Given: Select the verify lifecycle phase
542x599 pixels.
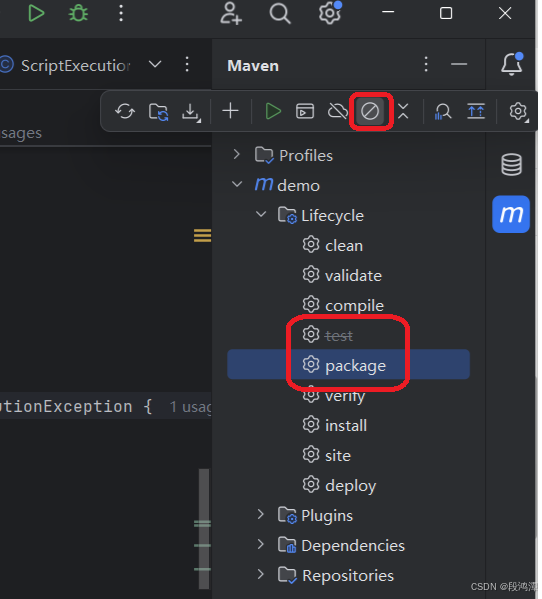Looking at the screenshot, I should coord(345,396).
